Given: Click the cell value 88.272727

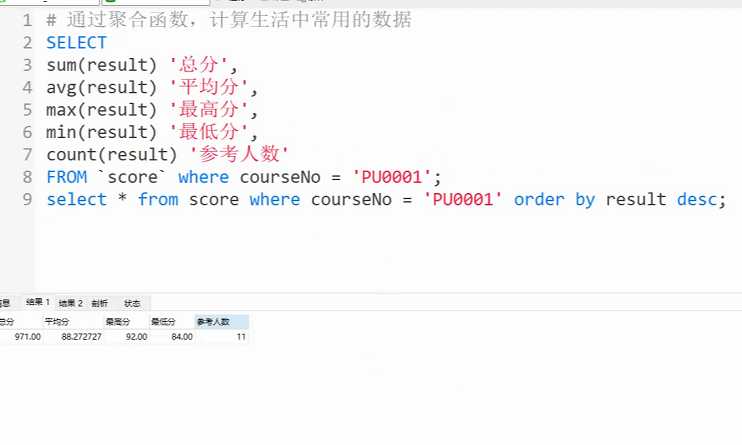Looking at the screenshot, I should (81, 337).
